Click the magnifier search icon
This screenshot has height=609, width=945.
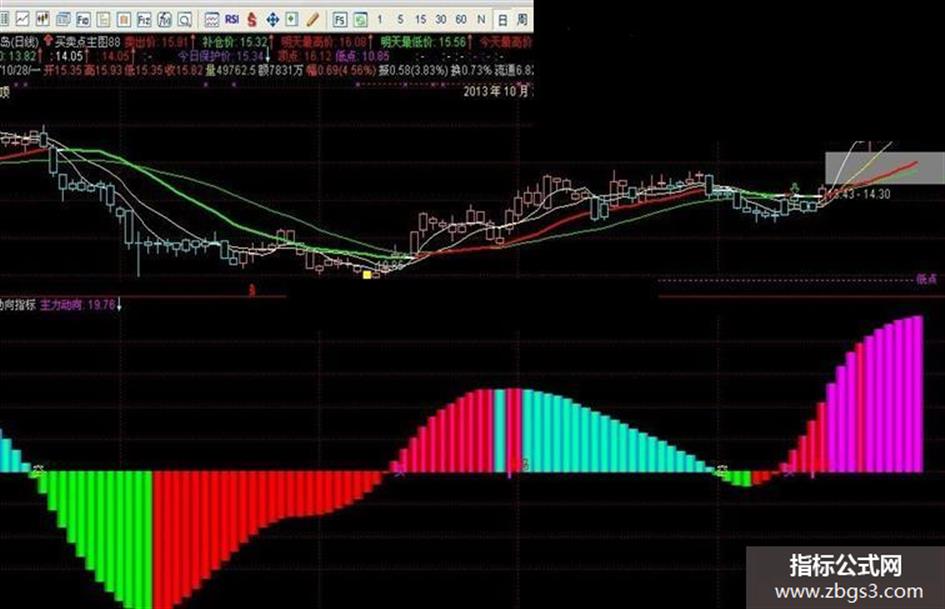(184, 20)
